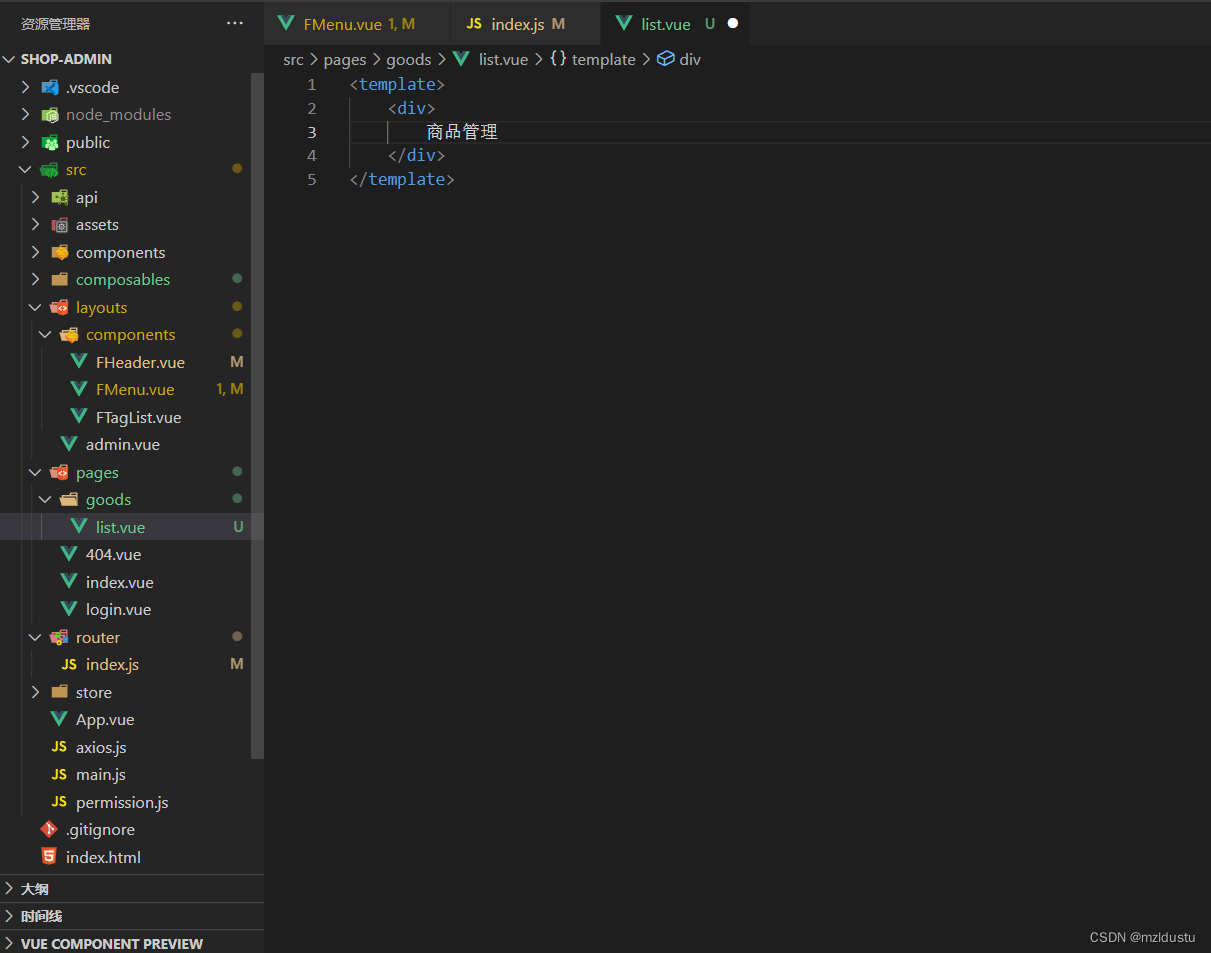Image resolution: width=1211 pixels, height=953 pixels.
Task: Click the Vue icon next to login.vue
Action: pyautogui.click(x=69, y=609)
